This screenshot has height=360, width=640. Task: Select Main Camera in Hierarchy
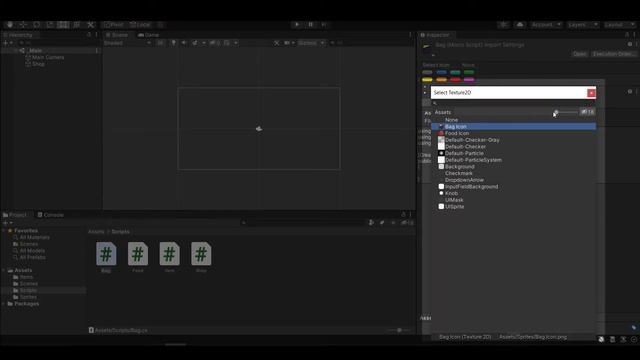click(x=48, y=58)
